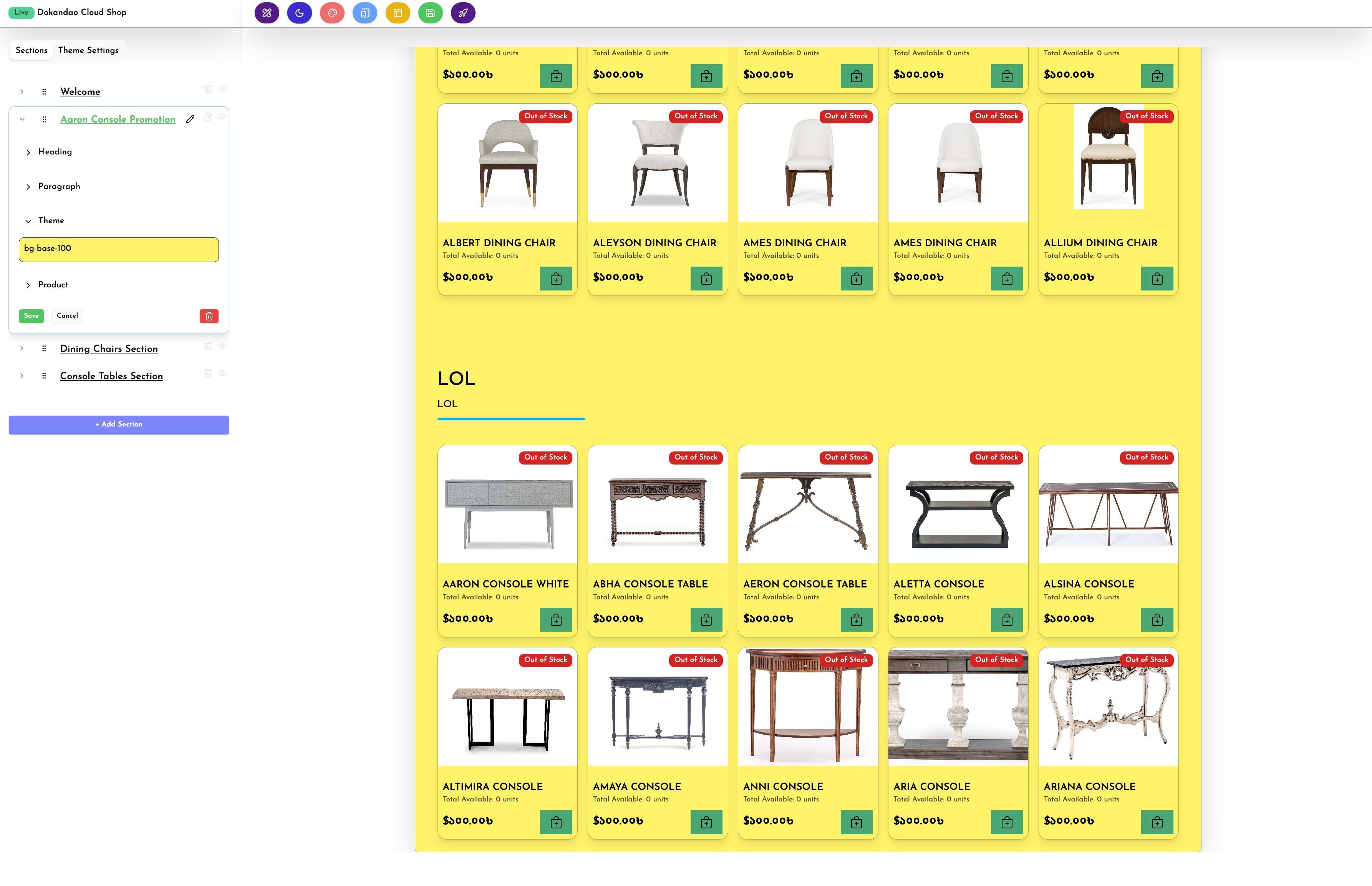This screenshot has width=1372, height=886.
Task: Click the Cancel button
Action: tap(67, 316)
